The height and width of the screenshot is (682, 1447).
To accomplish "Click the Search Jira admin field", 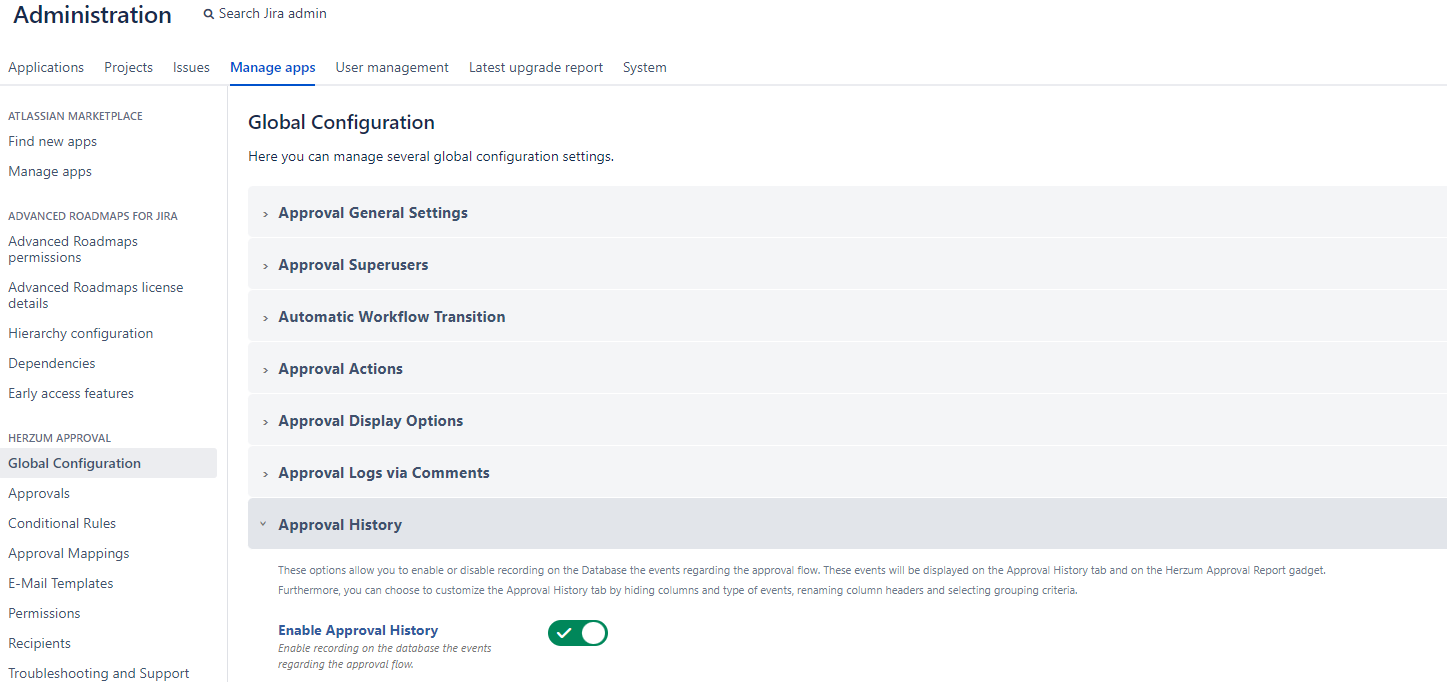I will (x=272, y=14).
